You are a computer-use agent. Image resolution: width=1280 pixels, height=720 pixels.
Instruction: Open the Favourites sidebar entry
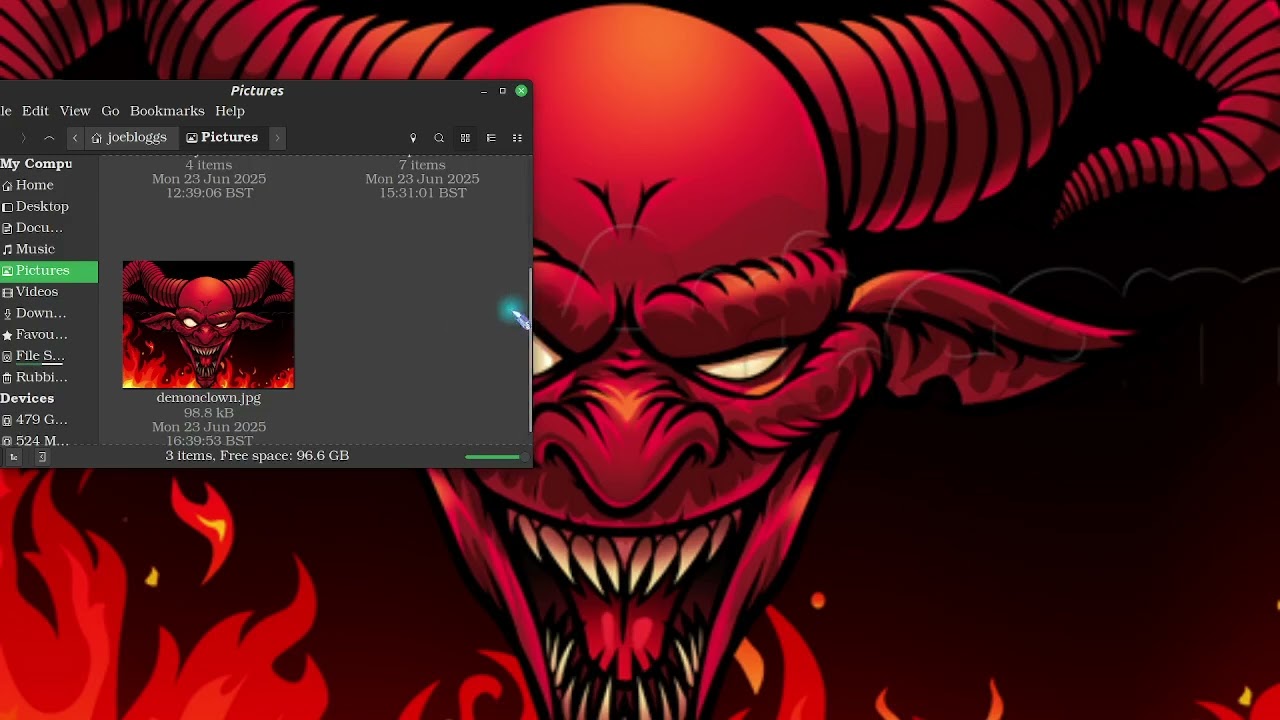pos(49,335)
